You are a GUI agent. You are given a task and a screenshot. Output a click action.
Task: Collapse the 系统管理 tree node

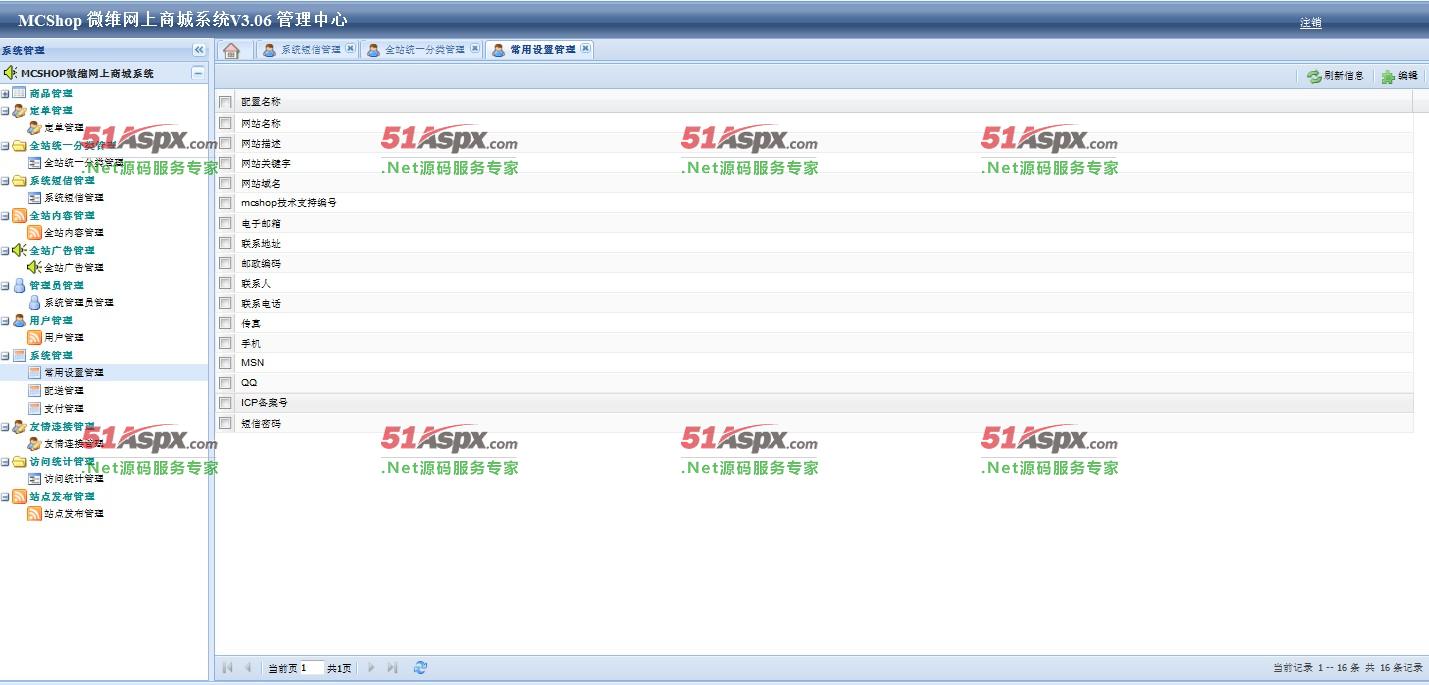coord(5,356)
